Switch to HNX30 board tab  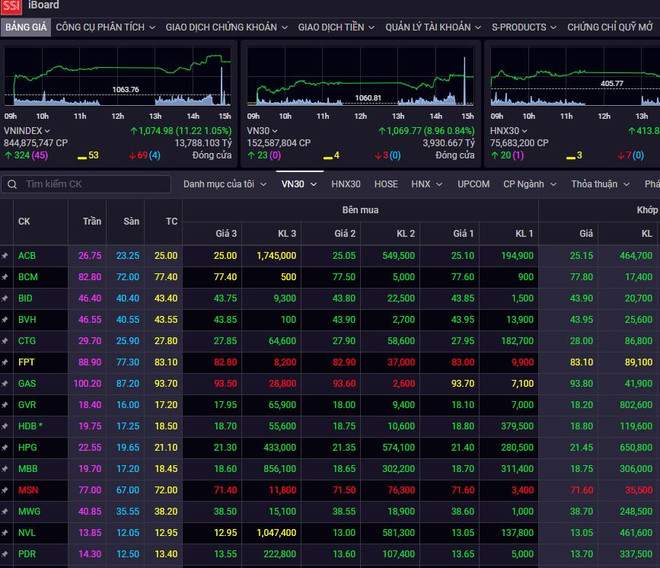point(346,184)
